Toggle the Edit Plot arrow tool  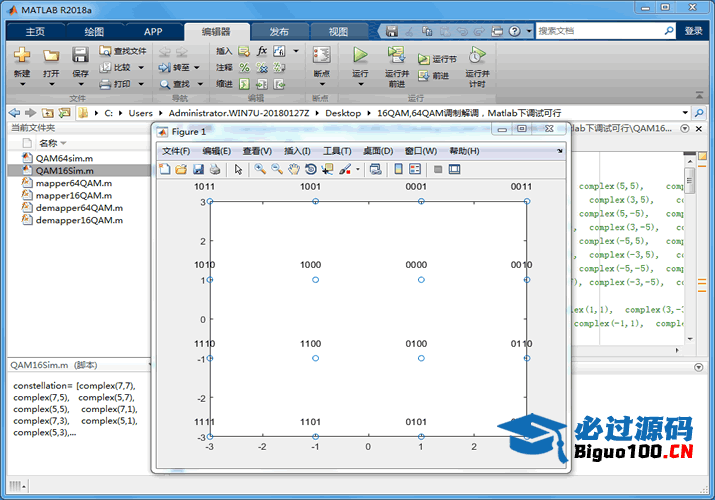[239, 169]
